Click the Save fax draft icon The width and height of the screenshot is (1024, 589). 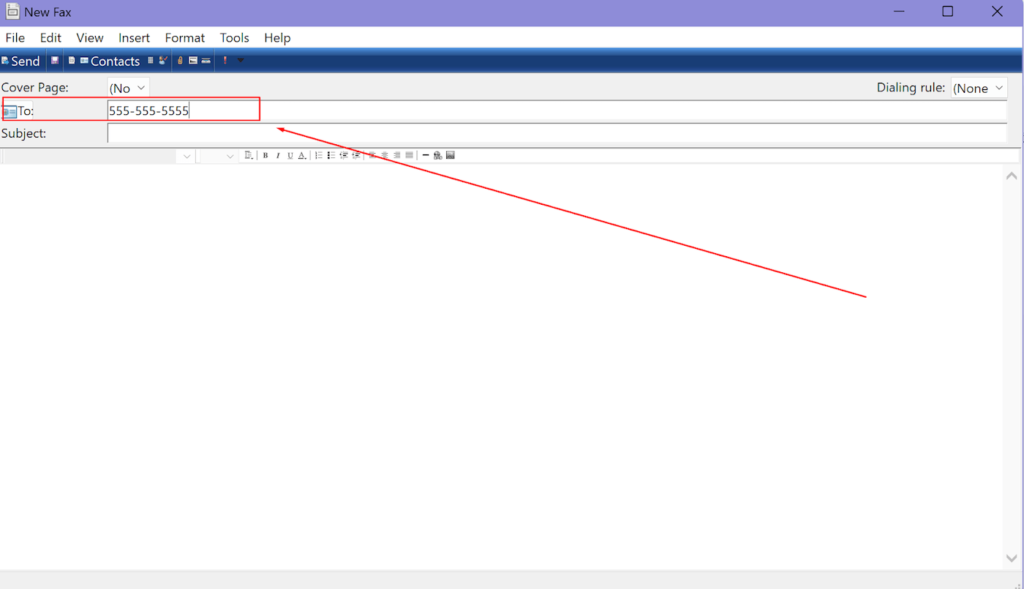click(55, 60)
